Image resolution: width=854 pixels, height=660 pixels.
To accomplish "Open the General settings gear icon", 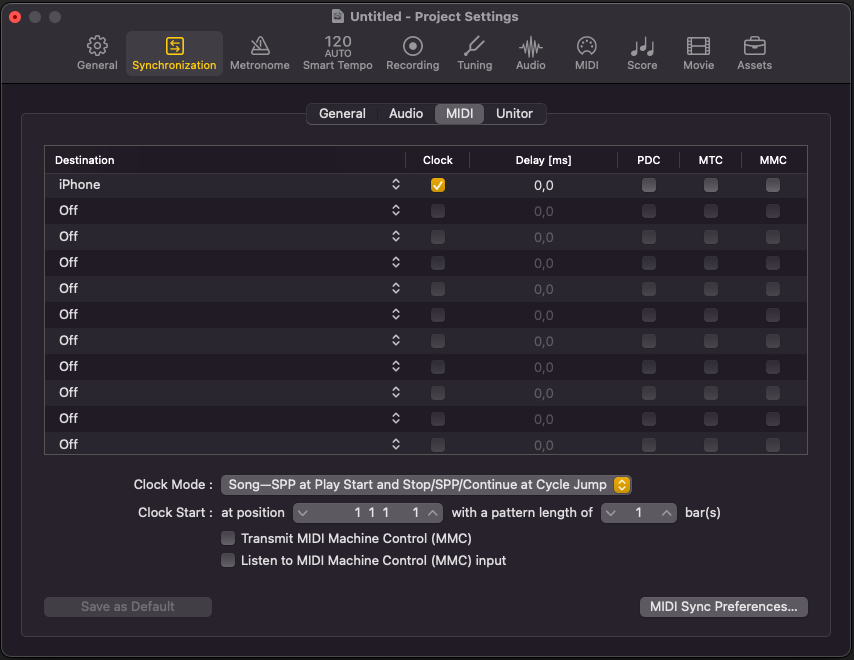I will [97, 53].
